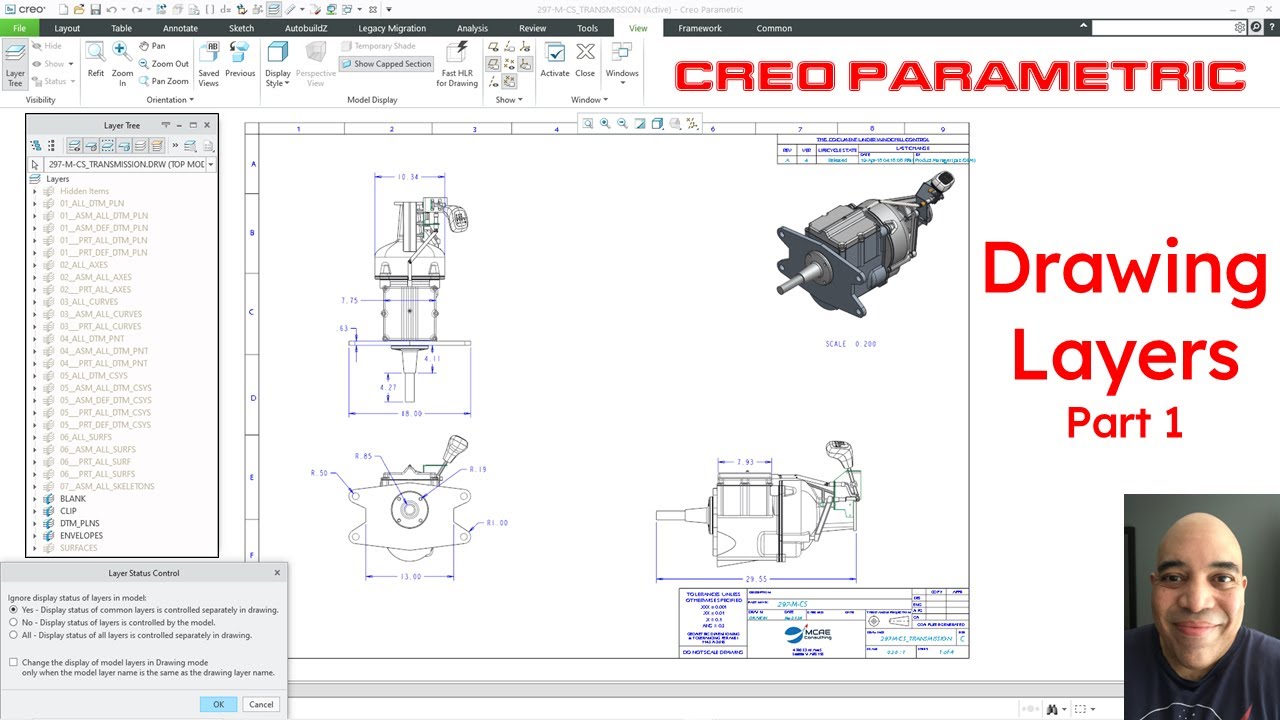Click the graphics toolbar zoom out icon
The width and height of the screenshot is (1280, 720).
(x=622, y=124)
